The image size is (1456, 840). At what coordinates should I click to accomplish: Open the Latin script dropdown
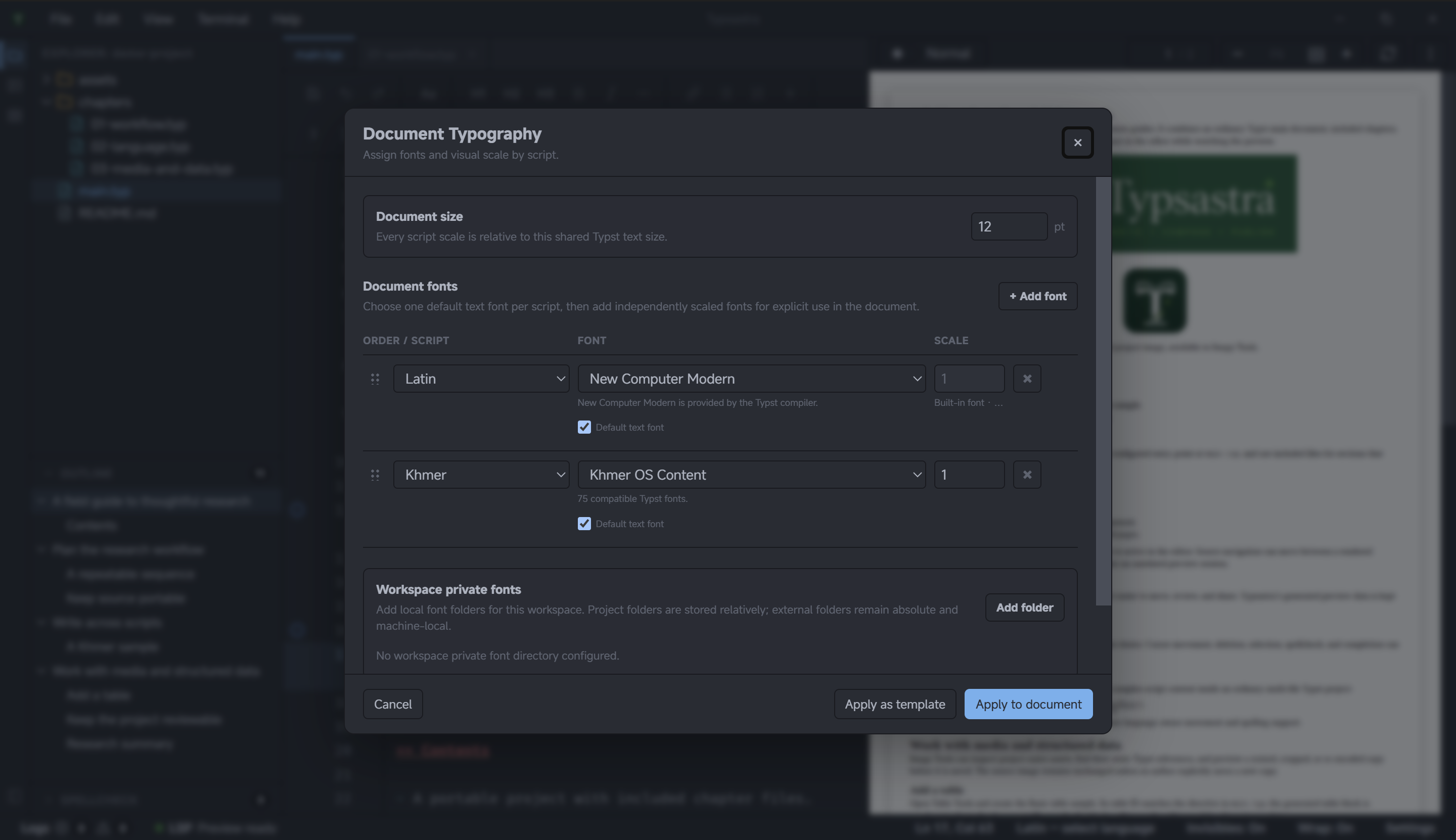[481, 379]
